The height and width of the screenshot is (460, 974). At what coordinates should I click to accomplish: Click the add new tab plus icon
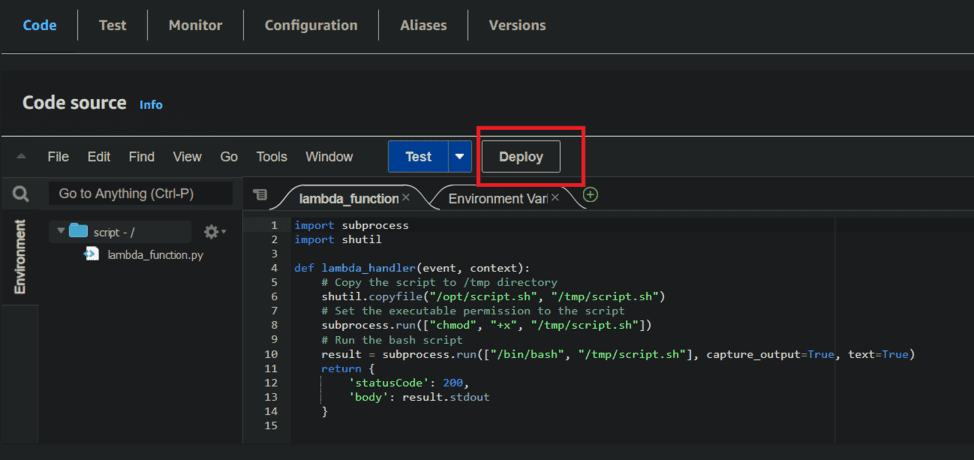[x=590, y=195]
